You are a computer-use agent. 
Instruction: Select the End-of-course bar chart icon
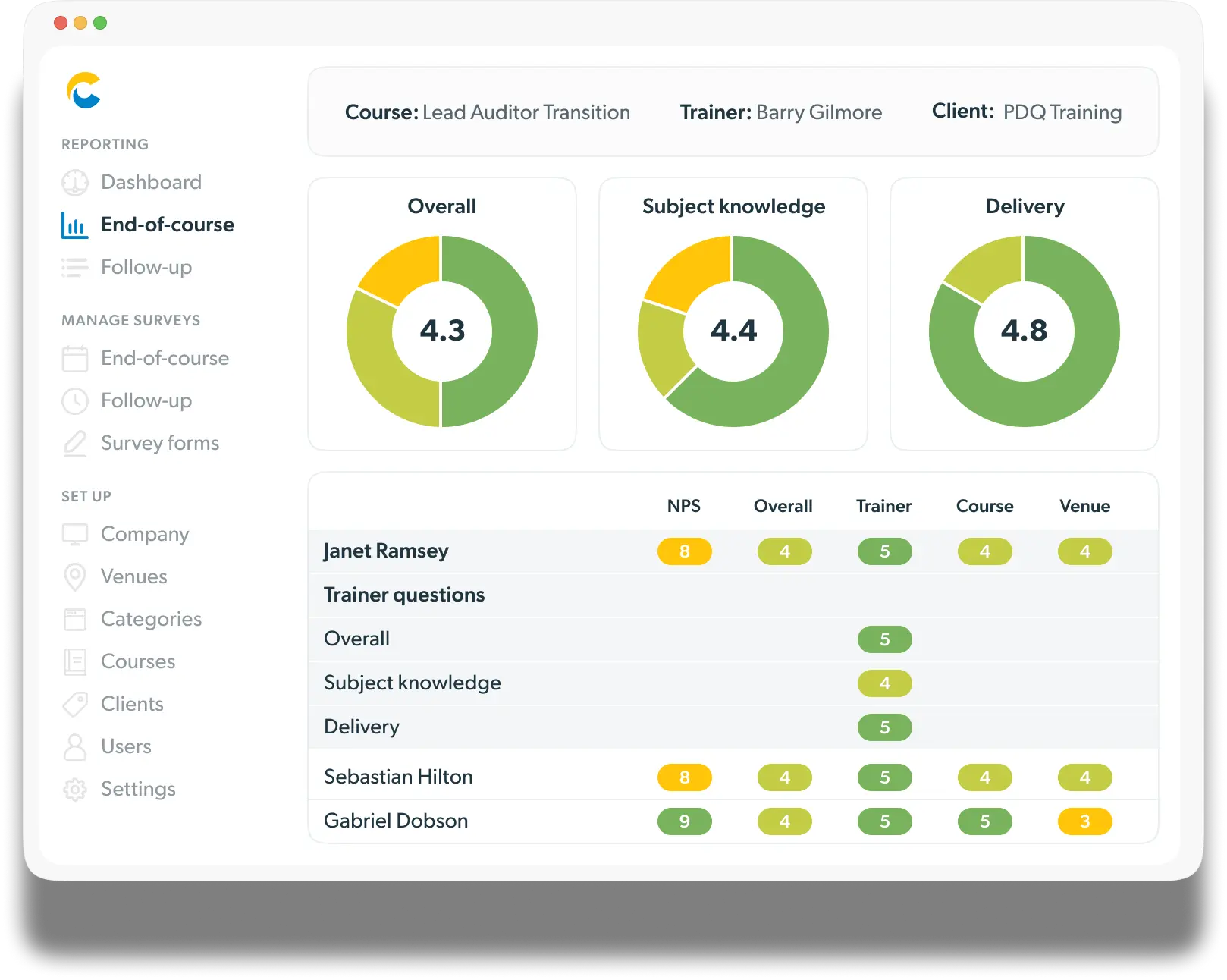(74, 225)
